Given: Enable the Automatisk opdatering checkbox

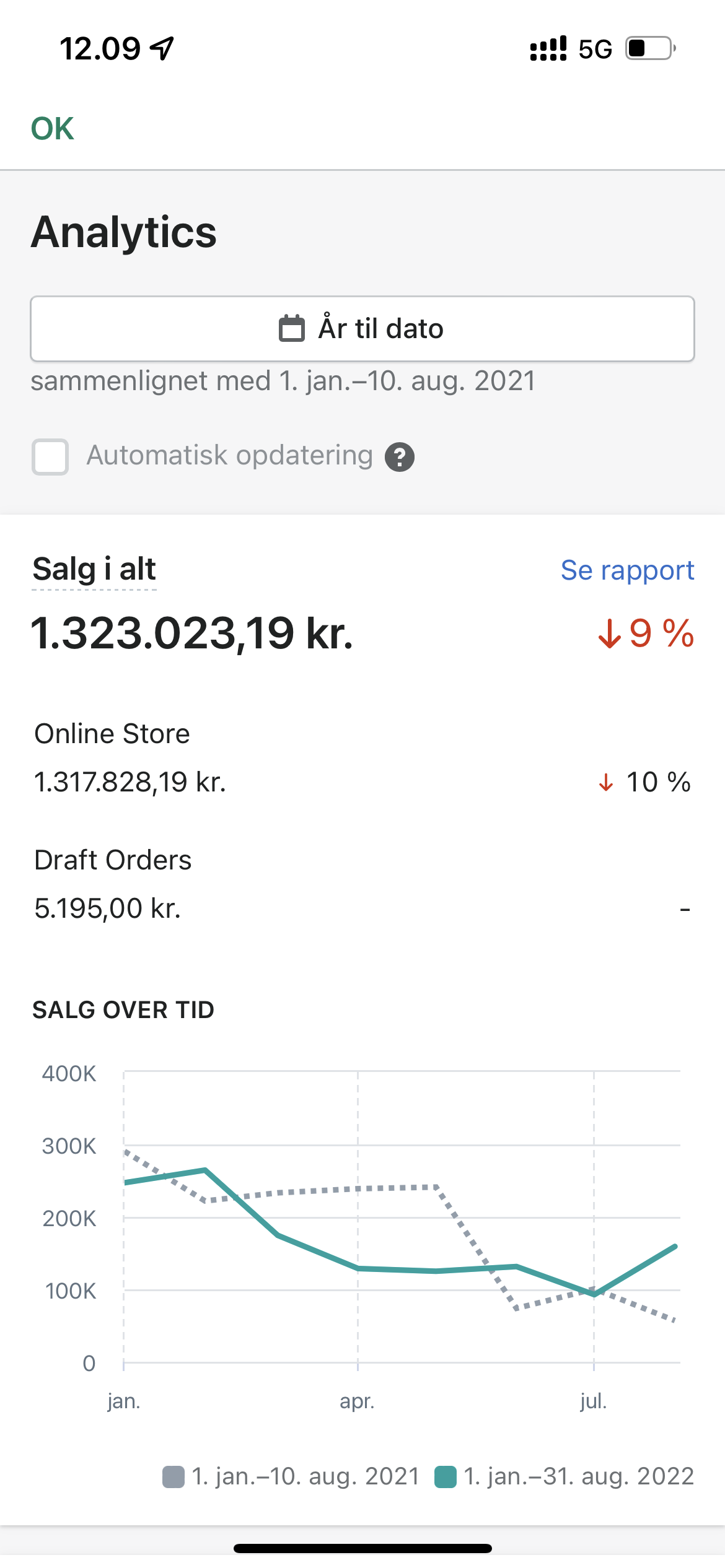Looking at the screenshot, I should [50, 457].
